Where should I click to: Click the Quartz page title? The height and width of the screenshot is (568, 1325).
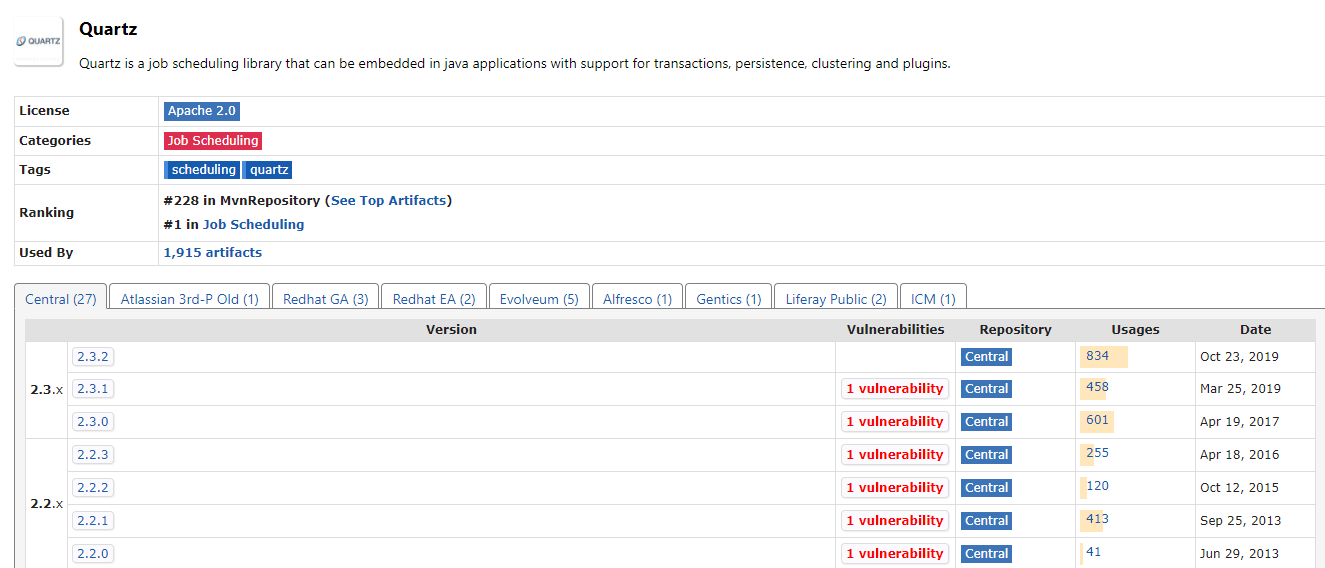click(108, 29)
